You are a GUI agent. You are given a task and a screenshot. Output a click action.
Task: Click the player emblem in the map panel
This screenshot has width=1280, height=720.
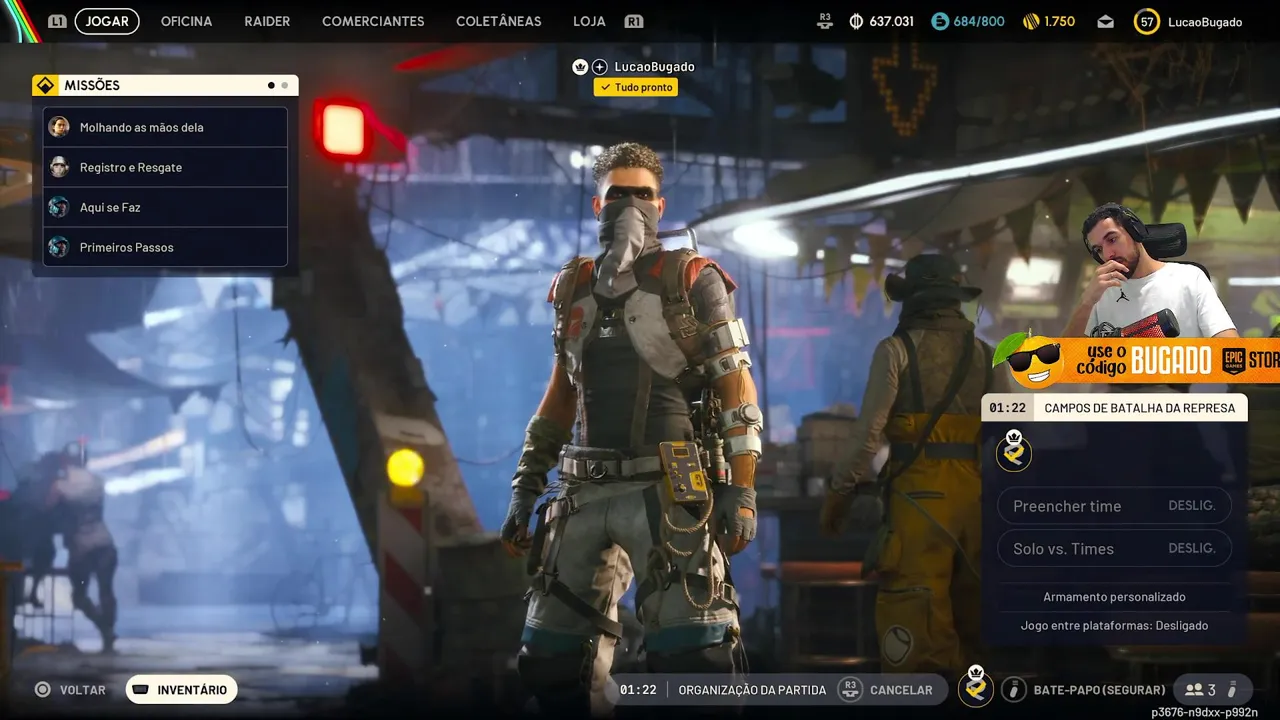[x=1014, y=452]
